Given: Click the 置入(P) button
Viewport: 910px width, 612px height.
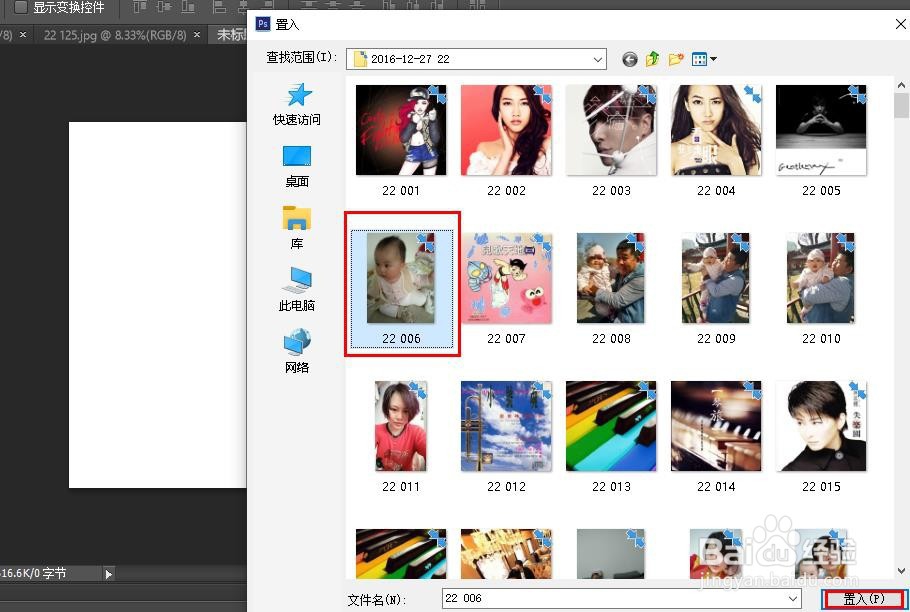Looking at the screenshot, I should point(864,599).
